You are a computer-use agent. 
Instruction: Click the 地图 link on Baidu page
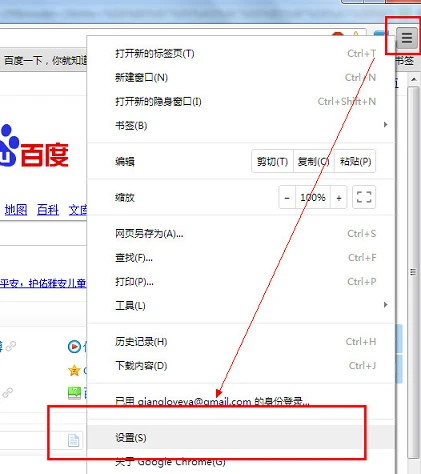coord(16,210)
